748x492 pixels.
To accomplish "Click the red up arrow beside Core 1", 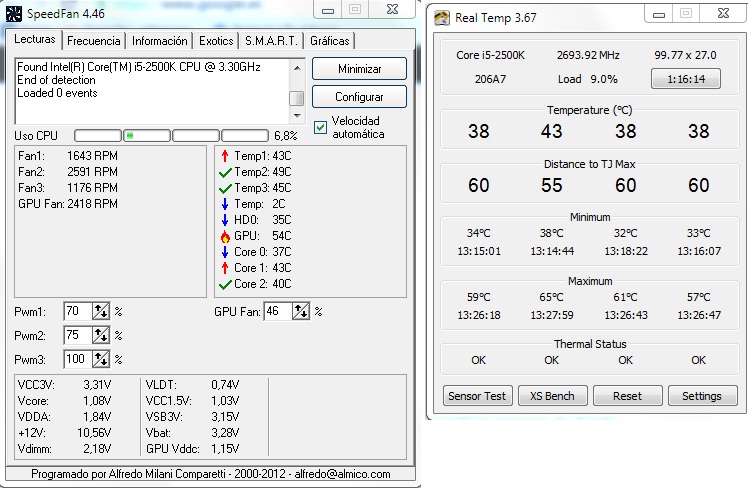I will point(224,268).
